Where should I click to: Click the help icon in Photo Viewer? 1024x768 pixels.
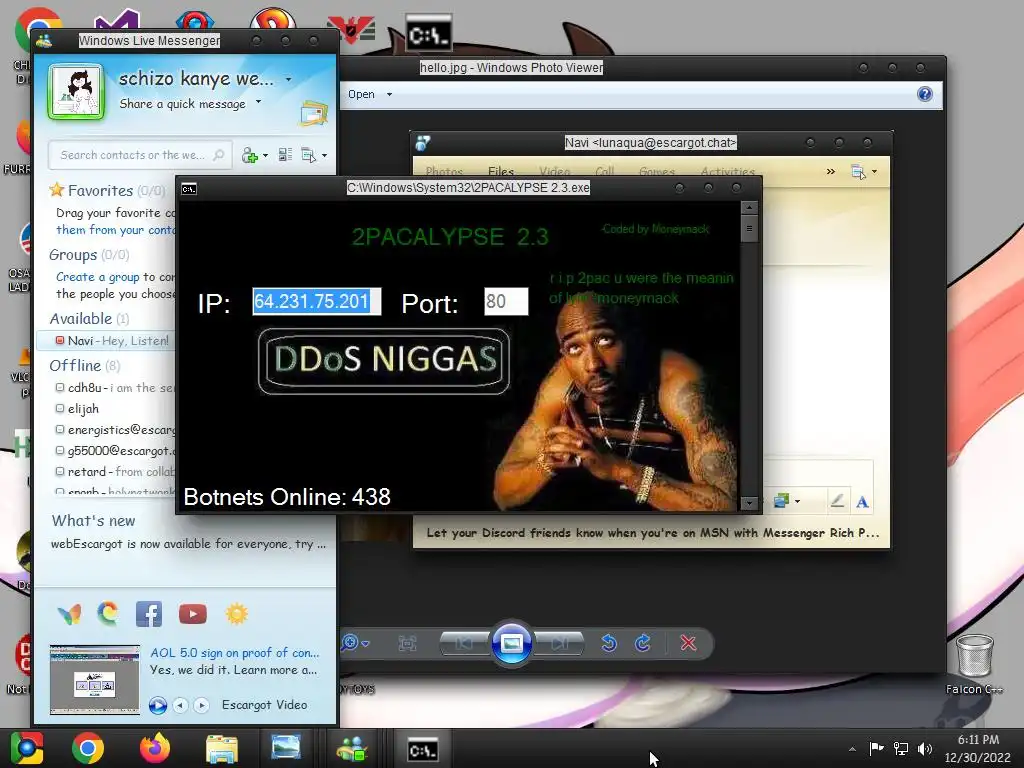pos(925,94)
